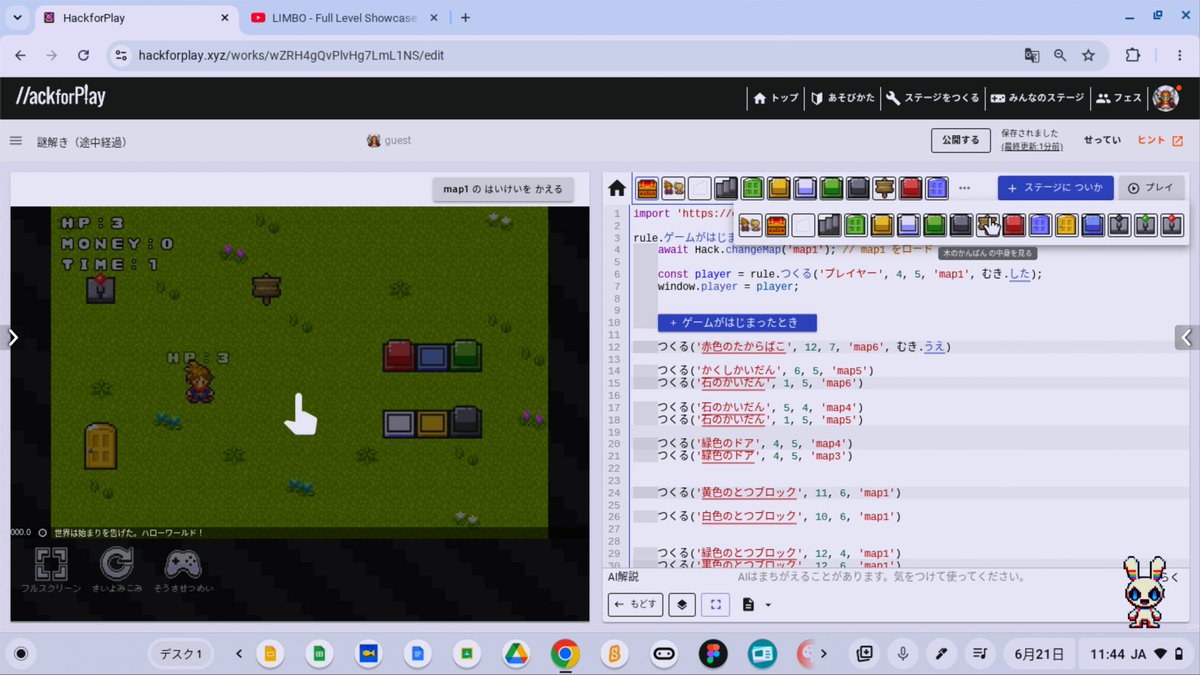
Task: Open Google Drive from the shelf
Action: [x=515, y=654]
